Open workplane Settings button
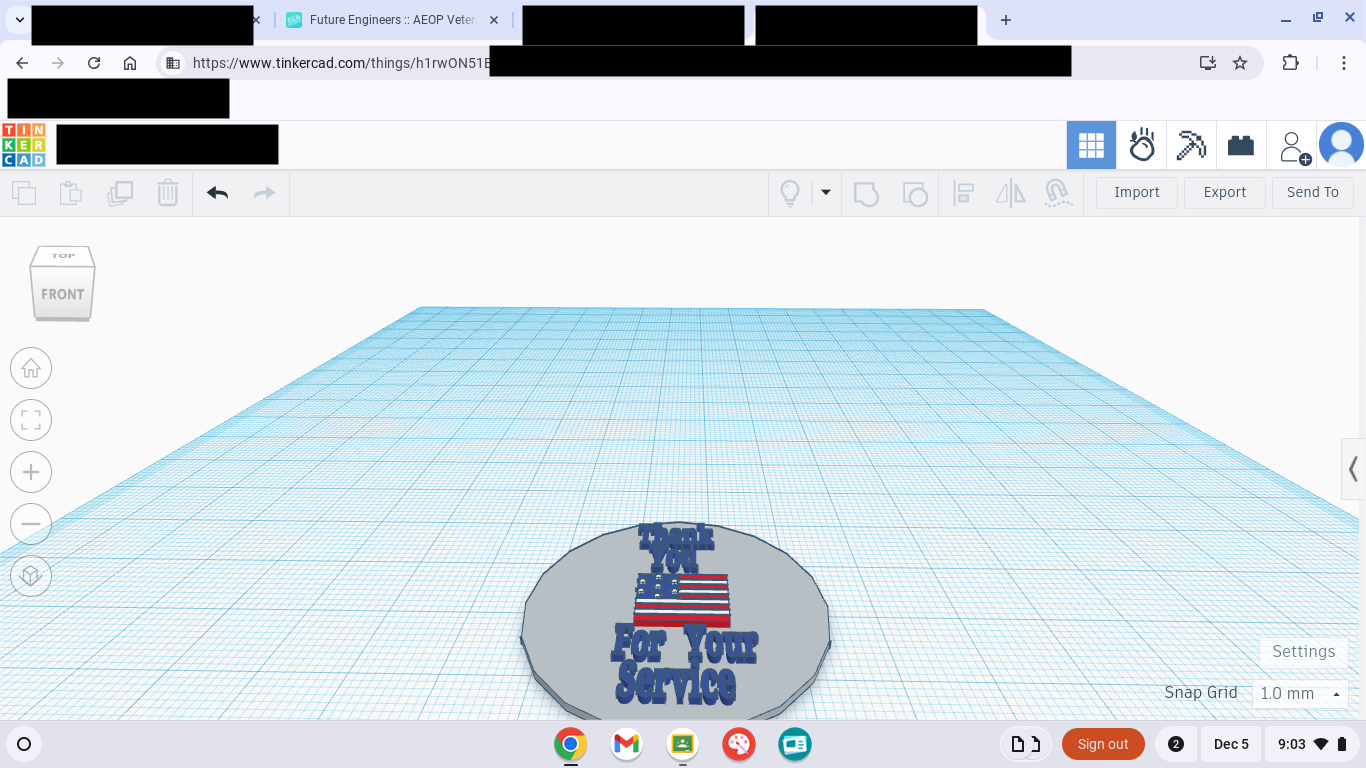 [x=1303, y=651]
